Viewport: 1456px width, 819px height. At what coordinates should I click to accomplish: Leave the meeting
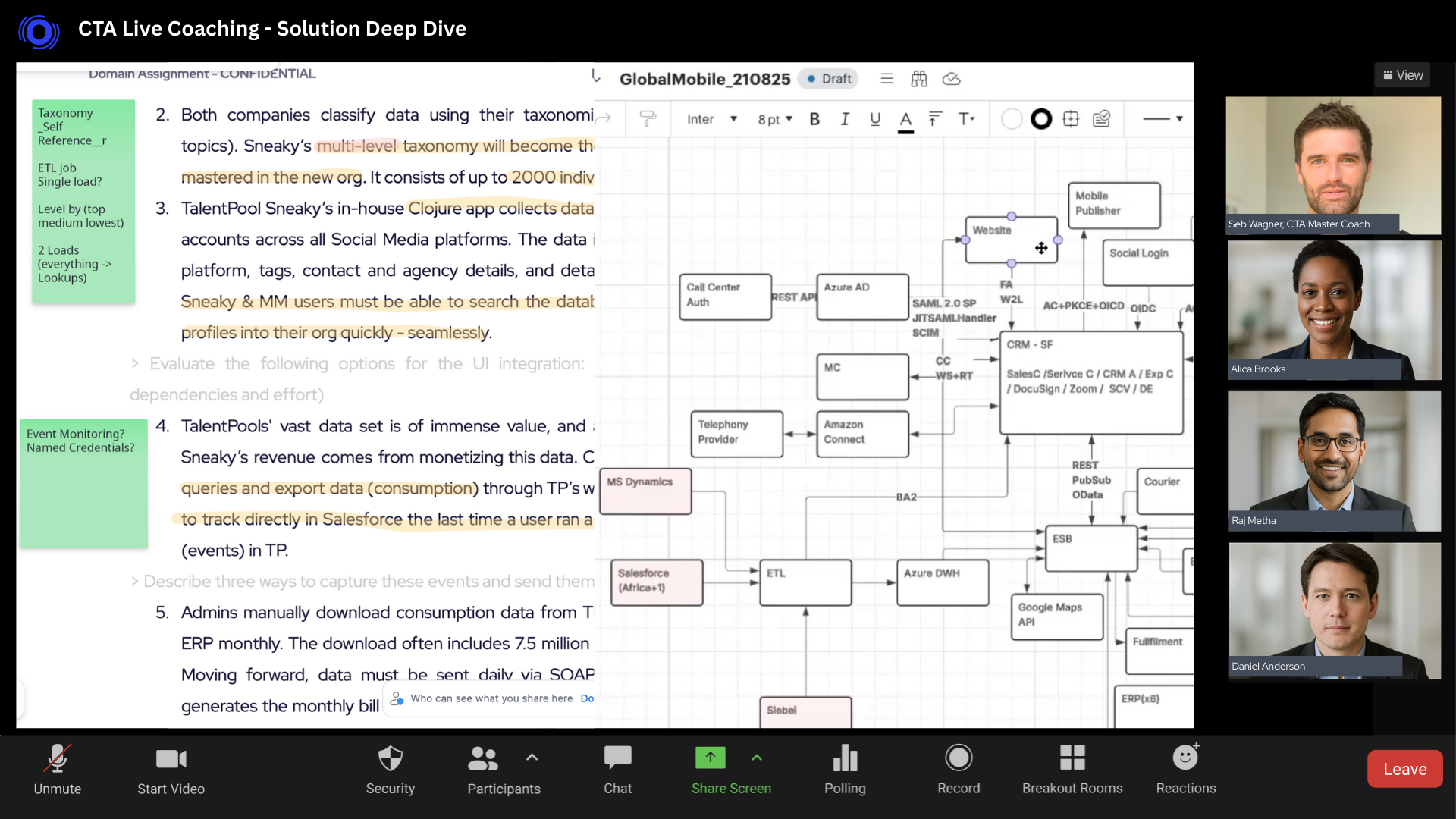pos(1404,769)
